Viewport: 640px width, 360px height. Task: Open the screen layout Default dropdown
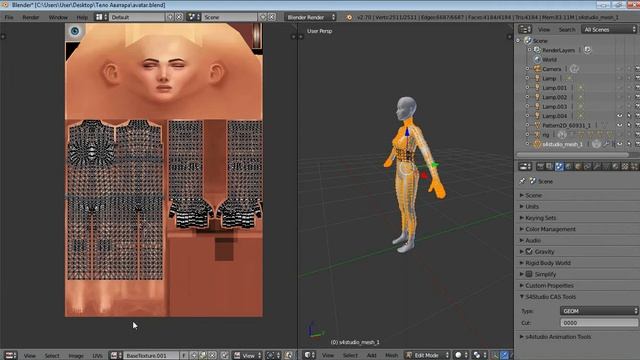coord(137,17)
